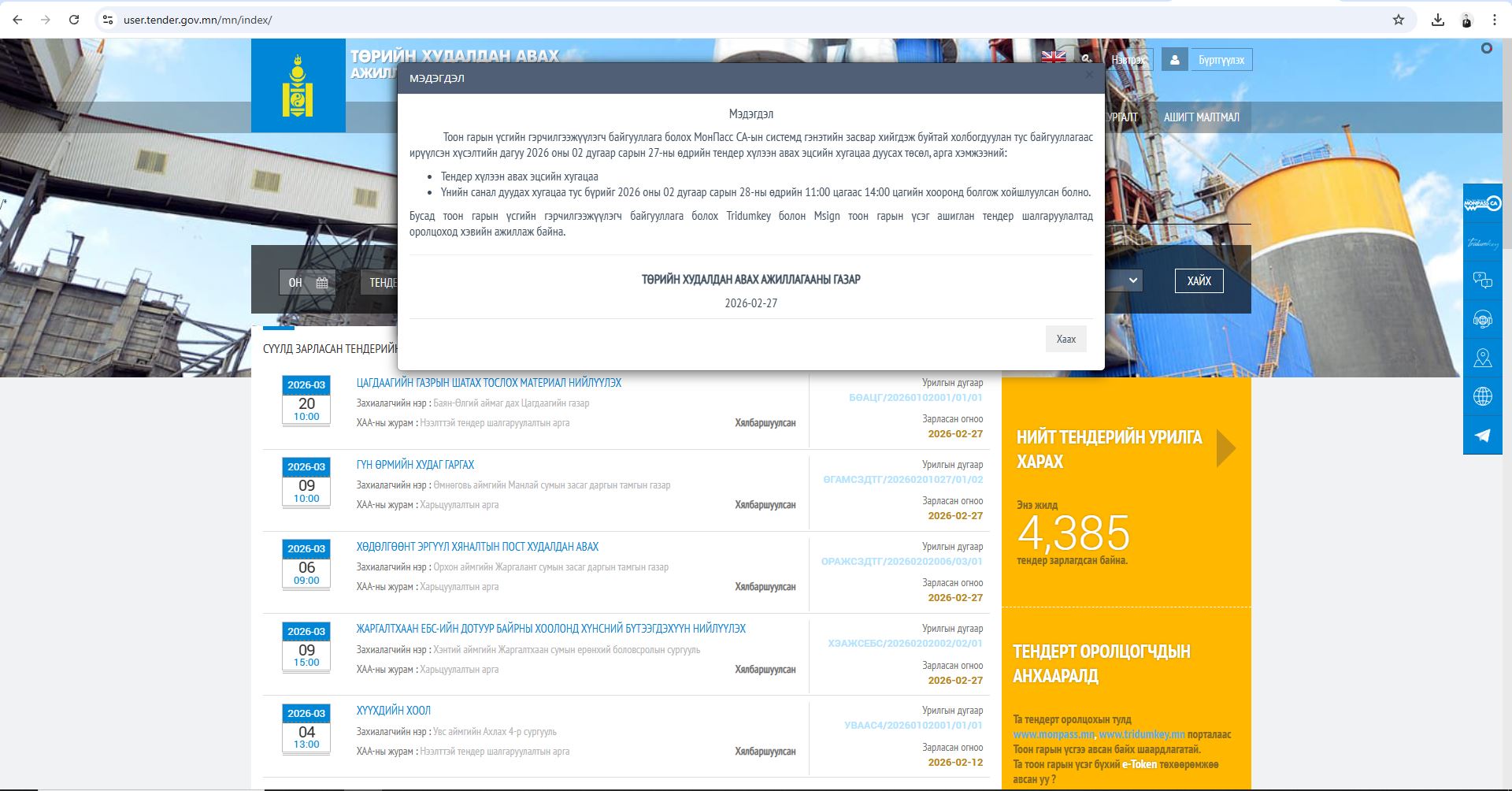Click the user profile icon beside Бүртгүүлэх
1512x791 pixels.
click(x=1174, y=60)
